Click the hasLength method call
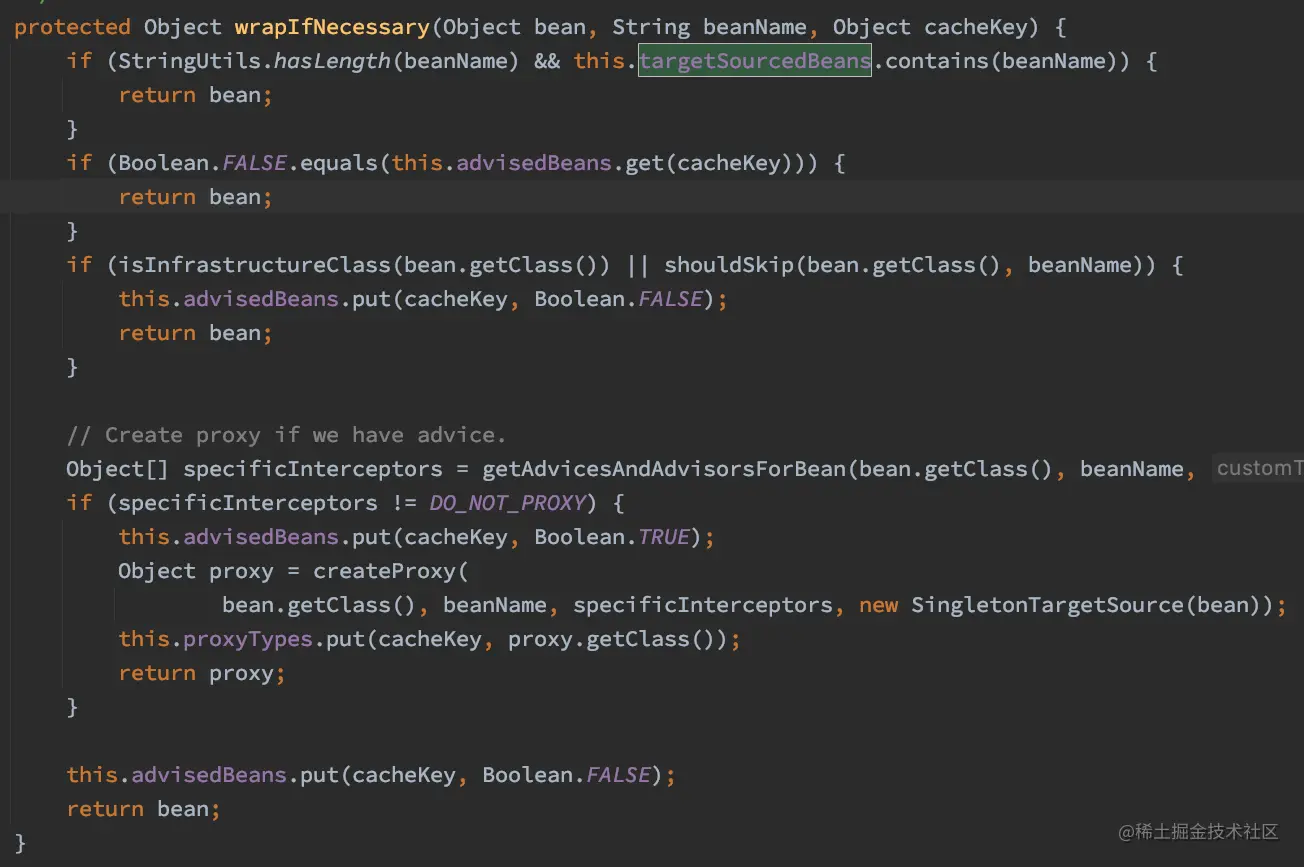Image resolution: width=1304 pixels, height=867 pixels. tap(332, 61)
